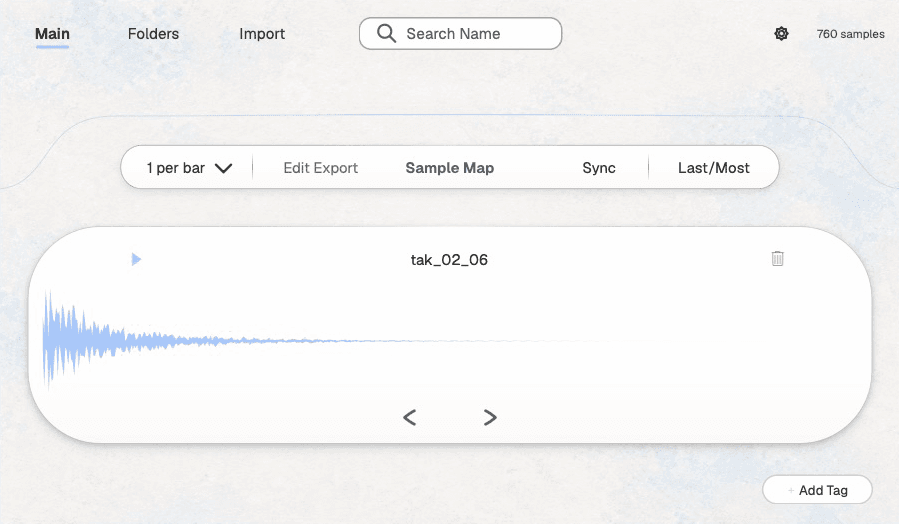This screenshot has width=899, height=524.
Task: Open the Folders tab
Action: click(153, 34)
